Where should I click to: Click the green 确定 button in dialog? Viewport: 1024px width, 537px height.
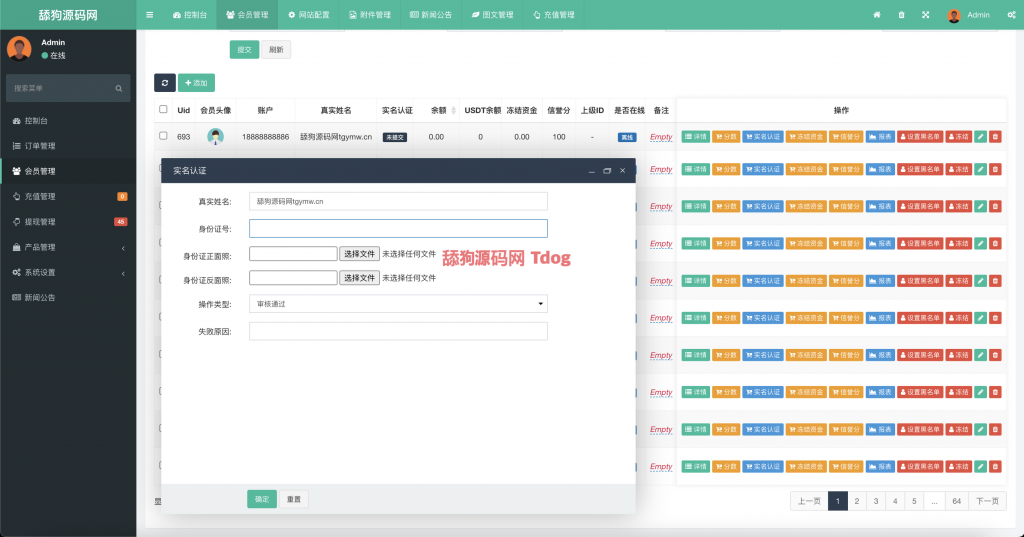261,499
